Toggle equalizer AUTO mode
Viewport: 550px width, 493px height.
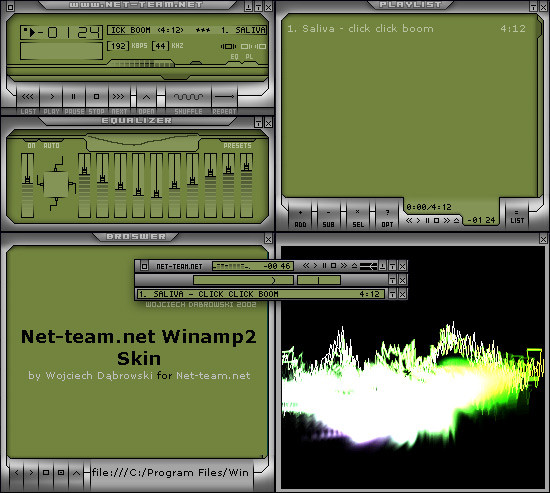(51, 145)
